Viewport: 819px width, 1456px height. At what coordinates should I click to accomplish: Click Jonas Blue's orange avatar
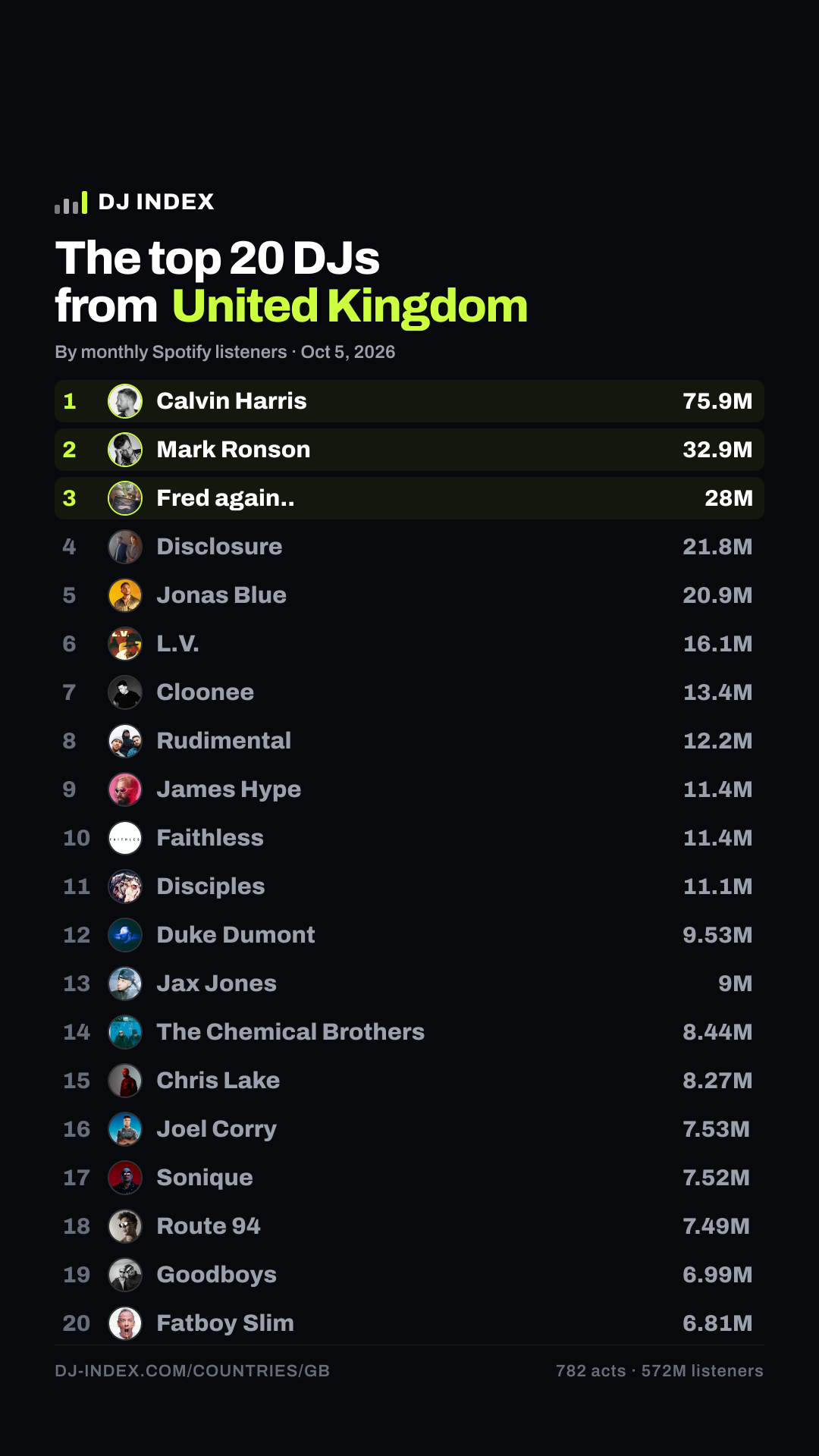coord(125,595)
